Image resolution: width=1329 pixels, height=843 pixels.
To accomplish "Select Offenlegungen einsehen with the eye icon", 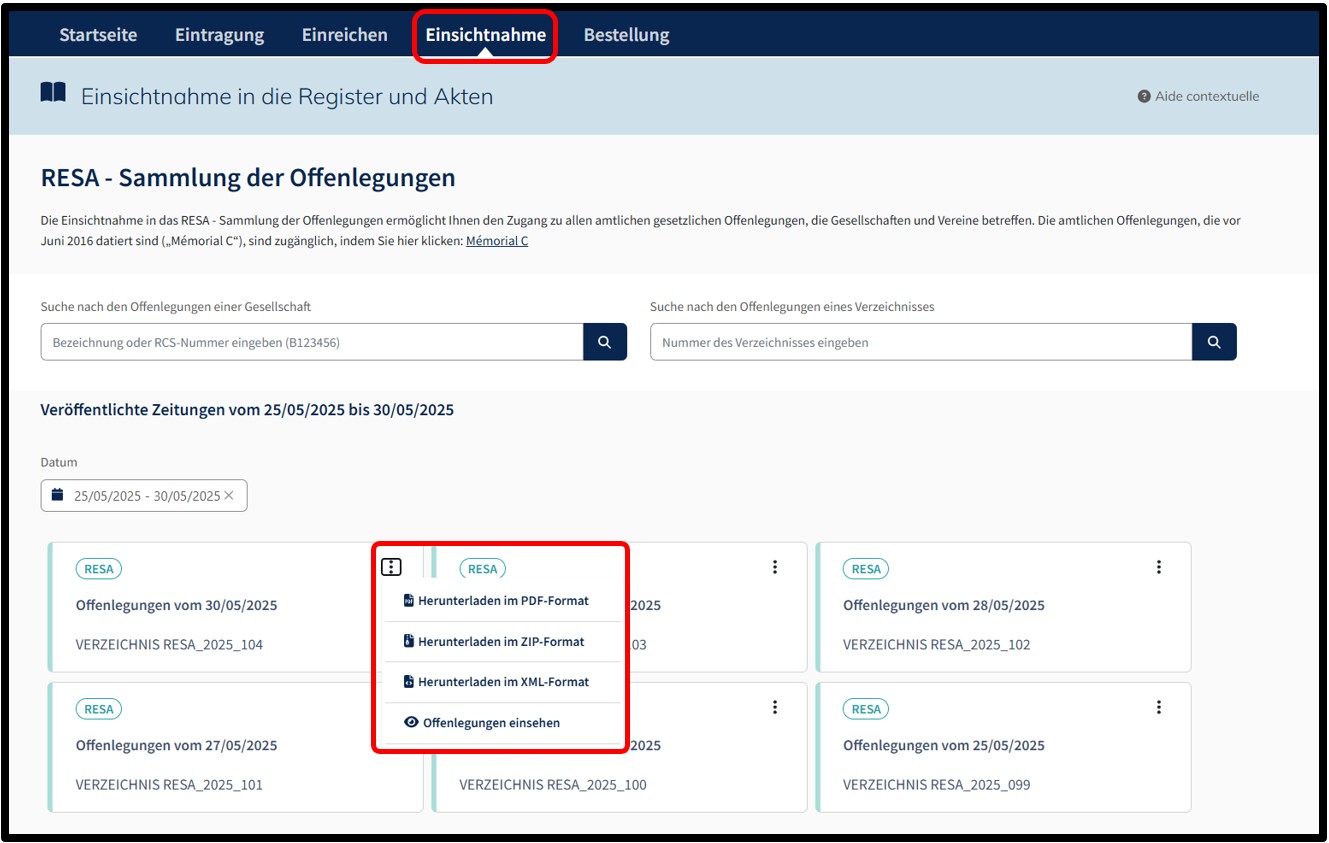I will click(482, 723).
